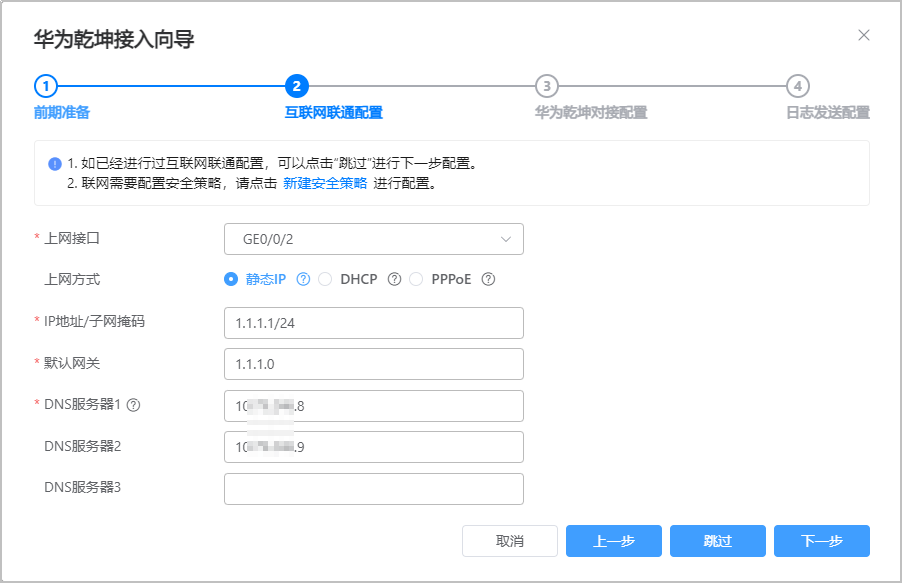Open help icon beside DNS服务器1 label
902x583 pixels.
pos(133,405)
